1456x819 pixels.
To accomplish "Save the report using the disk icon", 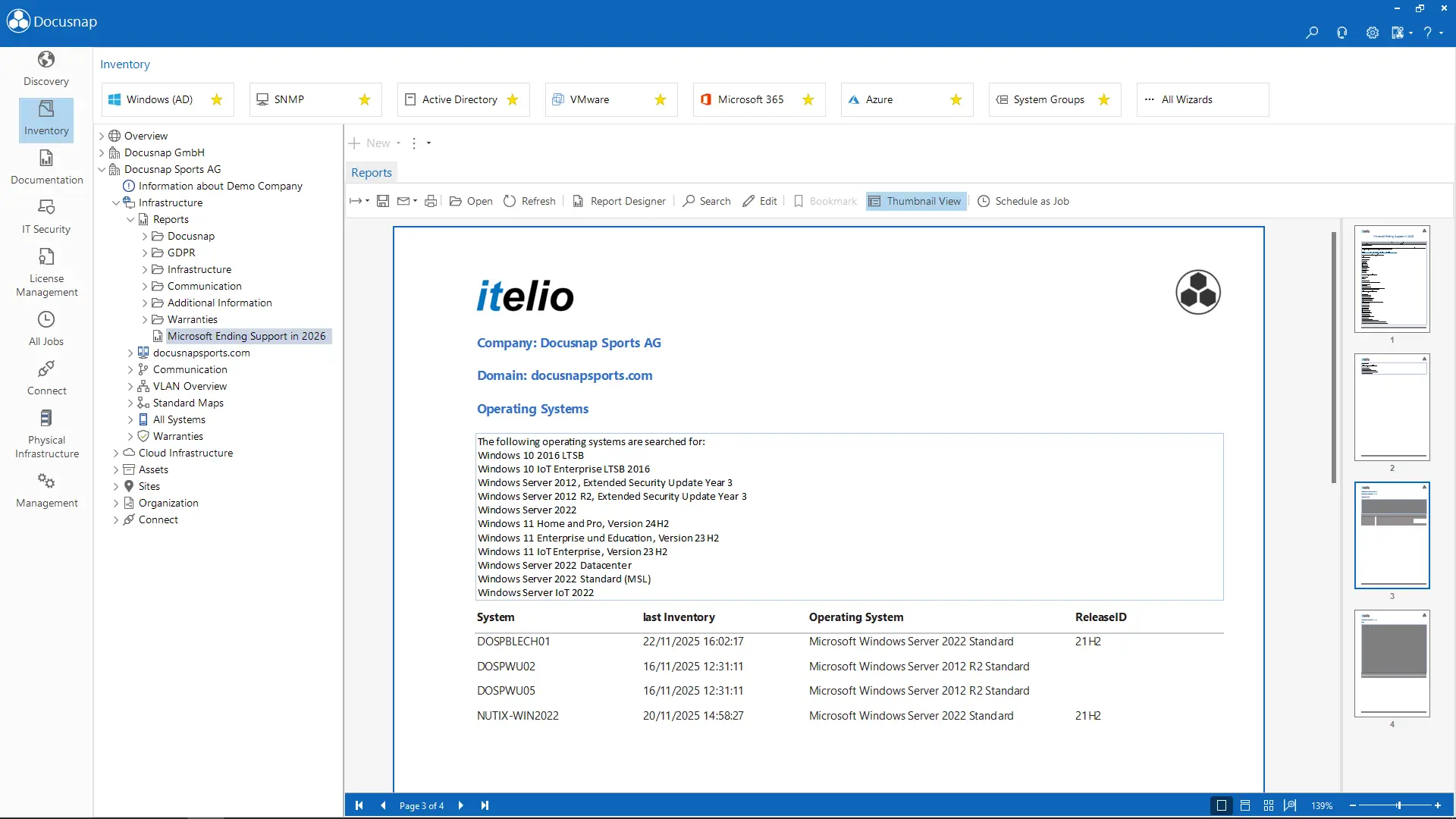I will (x=382, y=201).
